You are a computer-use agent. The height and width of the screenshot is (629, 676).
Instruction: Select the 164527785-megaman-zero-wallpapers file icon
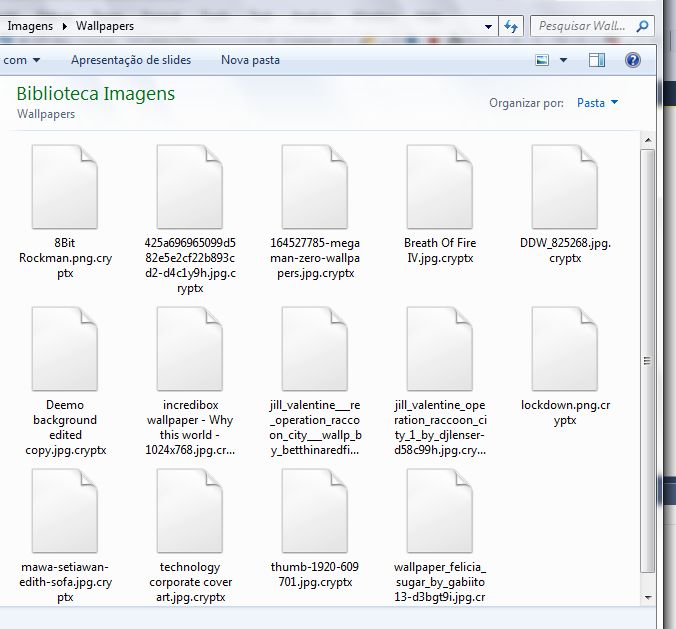pyautogui.click(x=315, y=187)
